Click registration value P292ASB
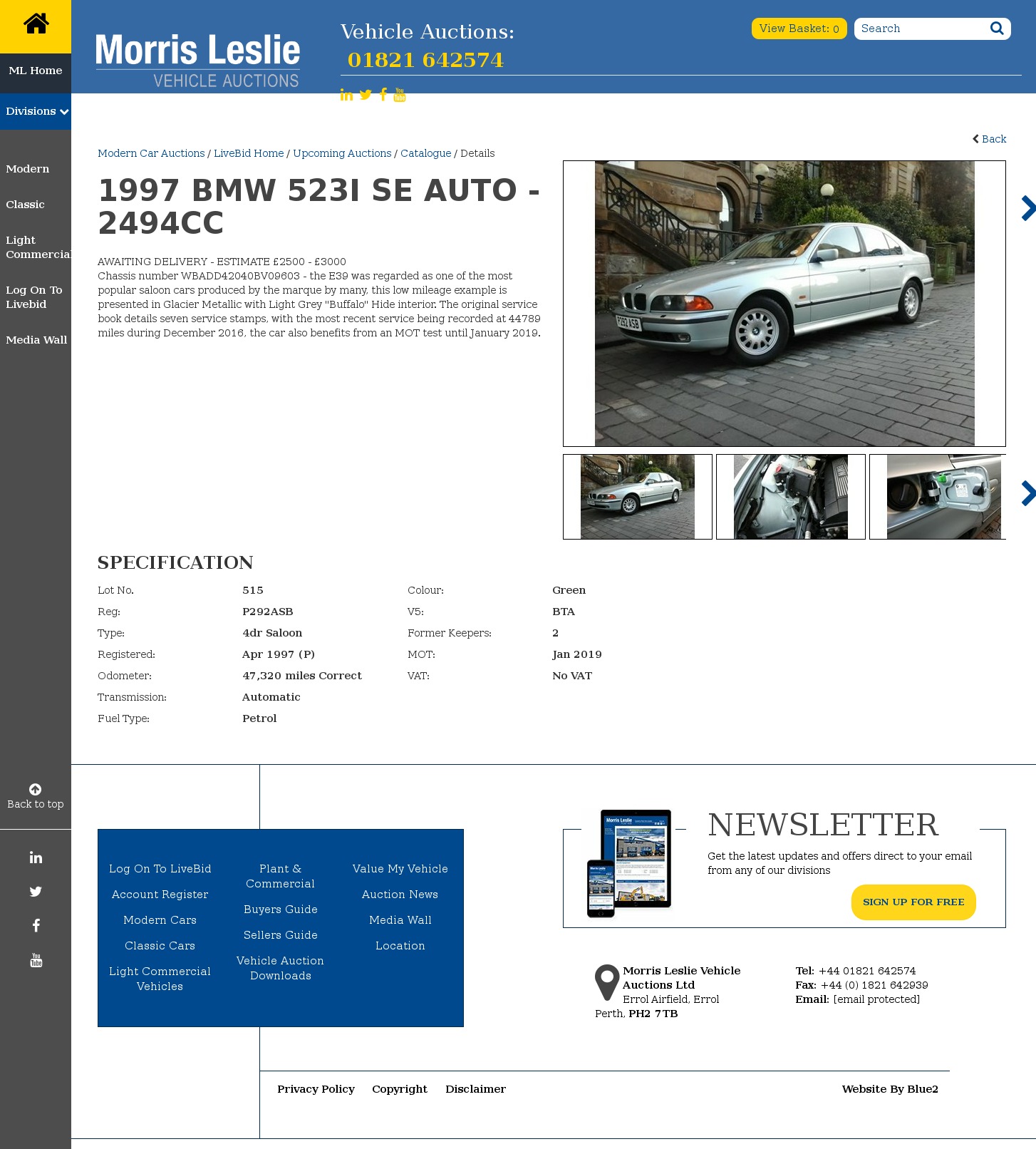 [268, 612]
